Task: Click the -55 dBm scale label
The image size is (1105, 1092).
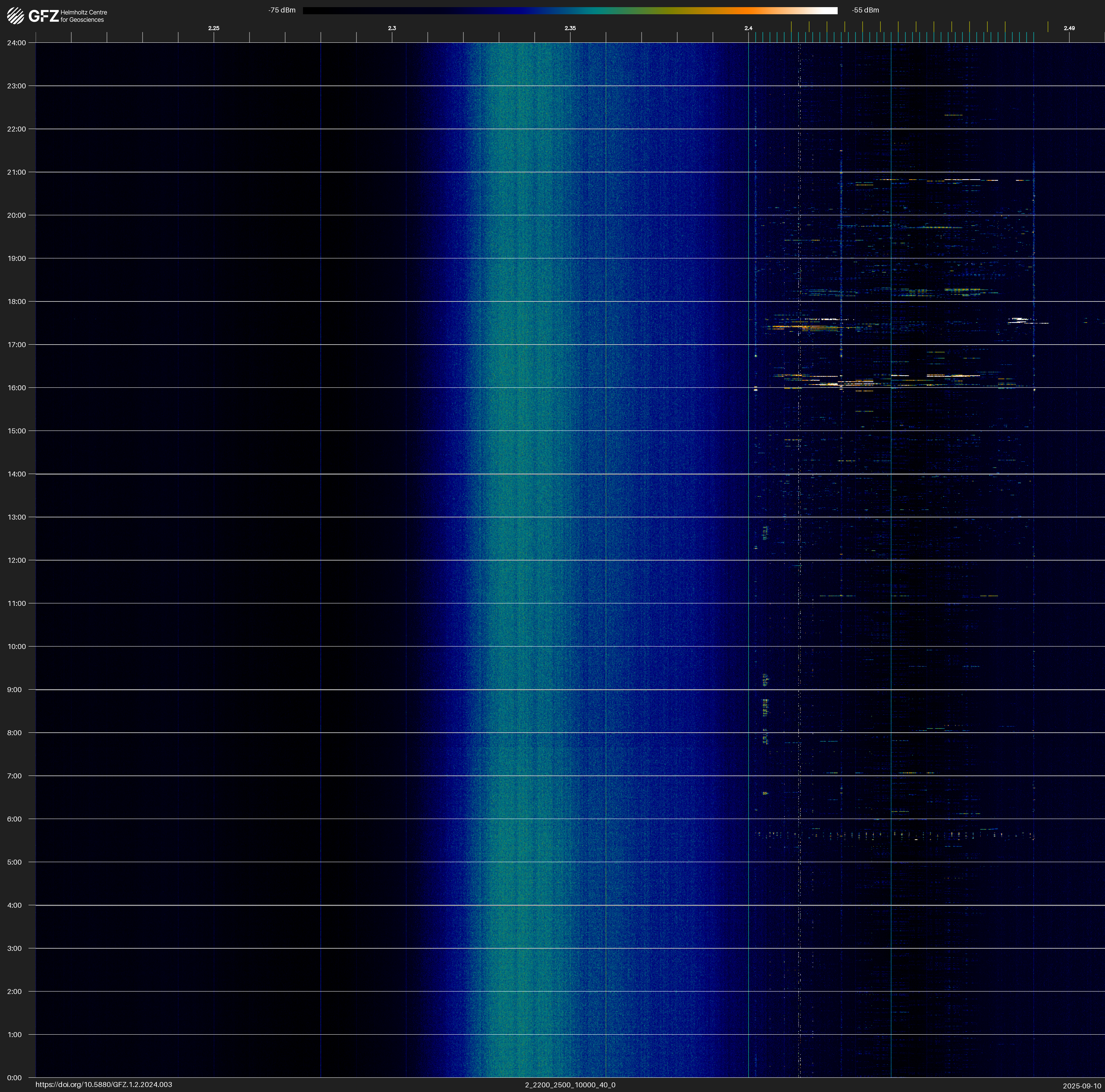Action: point(865,10)
